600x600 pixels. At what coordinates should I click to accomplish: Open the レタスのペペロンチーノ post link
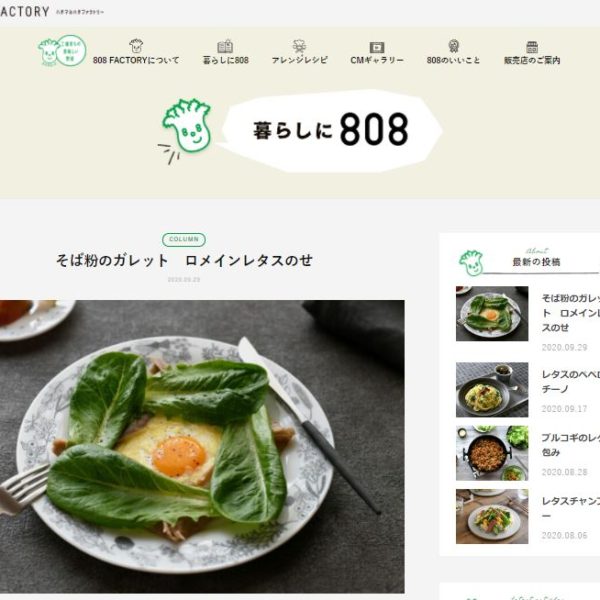click(571, 382)
